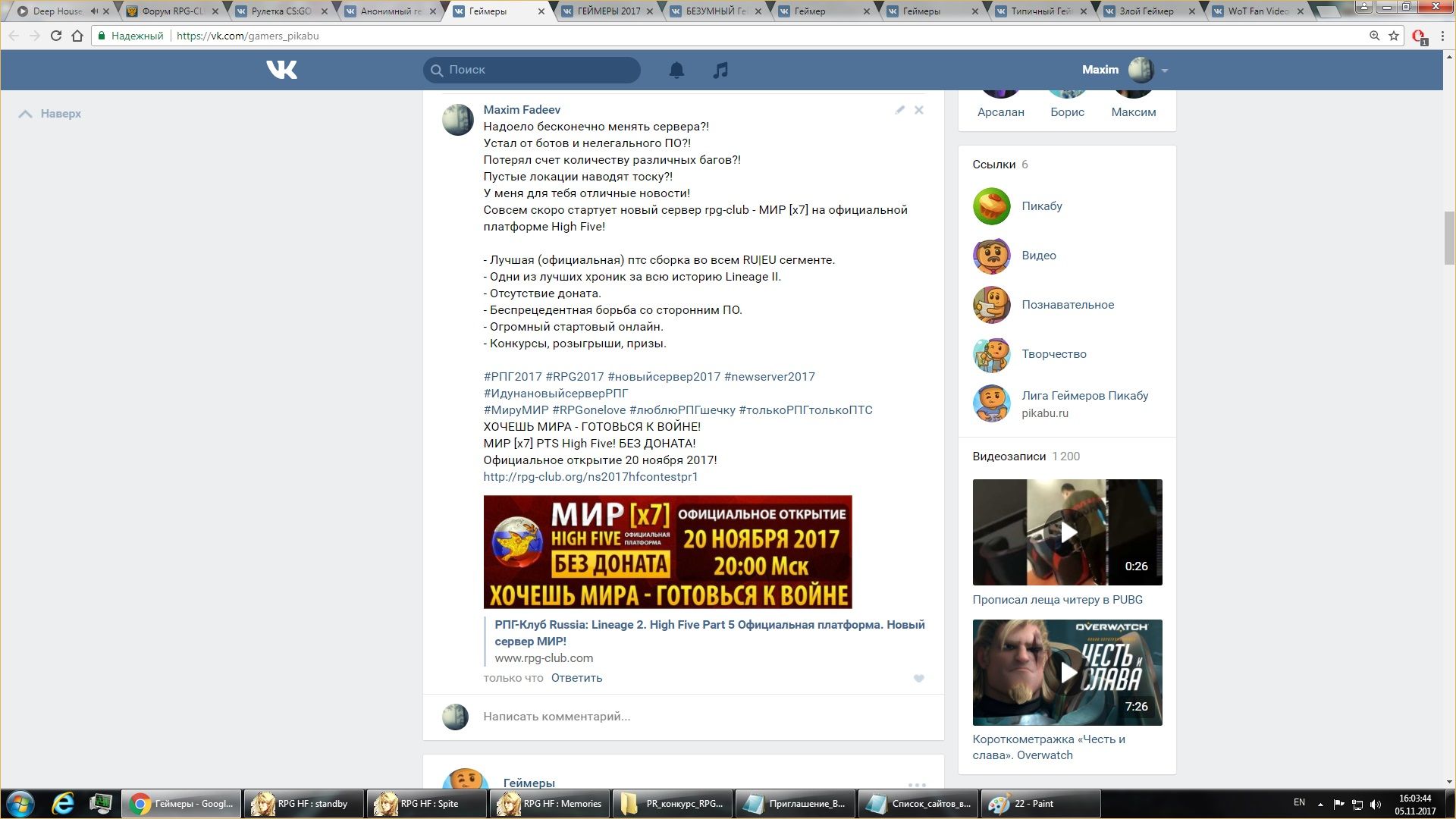This screenshot has height=819, width=1456.
Task: Open the notifications bell
Action: [676, 70]
